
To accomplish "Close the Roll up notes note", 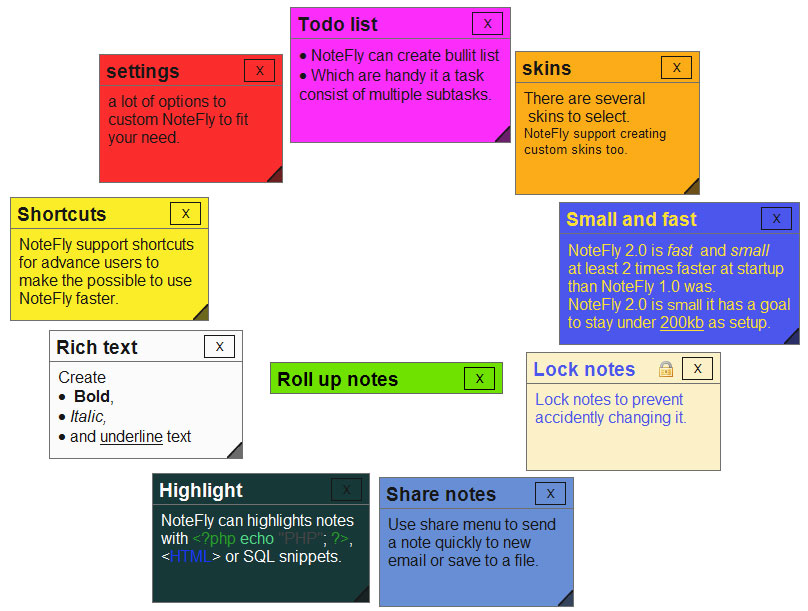I will click(479, 378).
